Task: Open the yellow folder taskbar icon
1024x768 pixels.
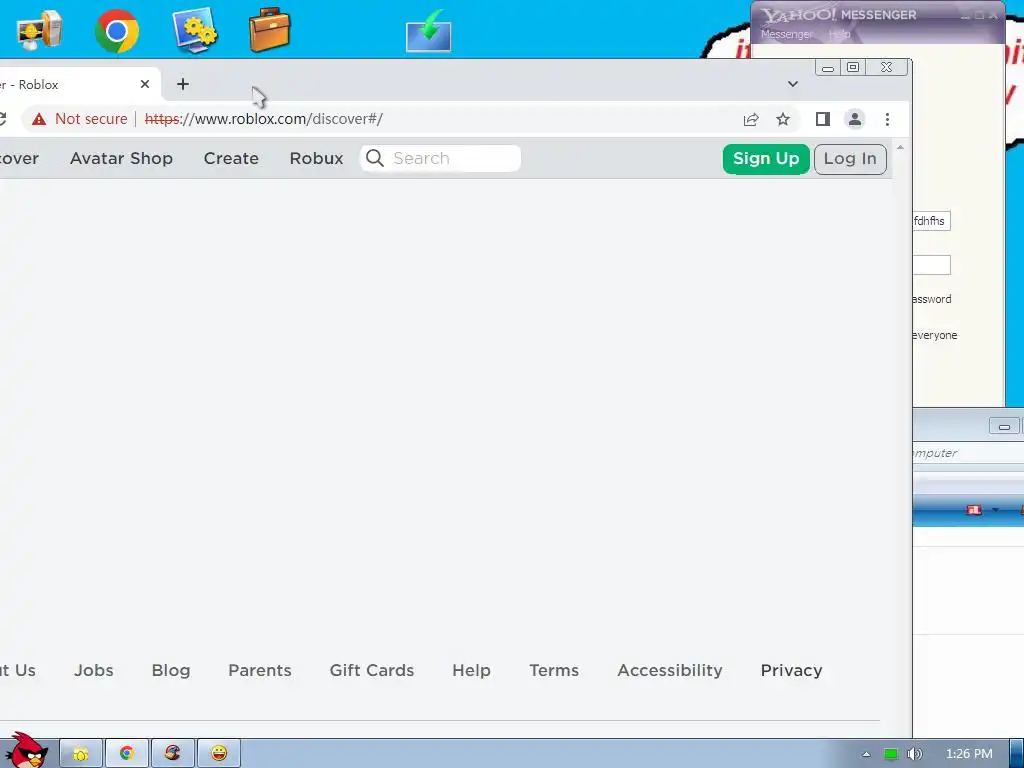Action: [x=81, y=754]
